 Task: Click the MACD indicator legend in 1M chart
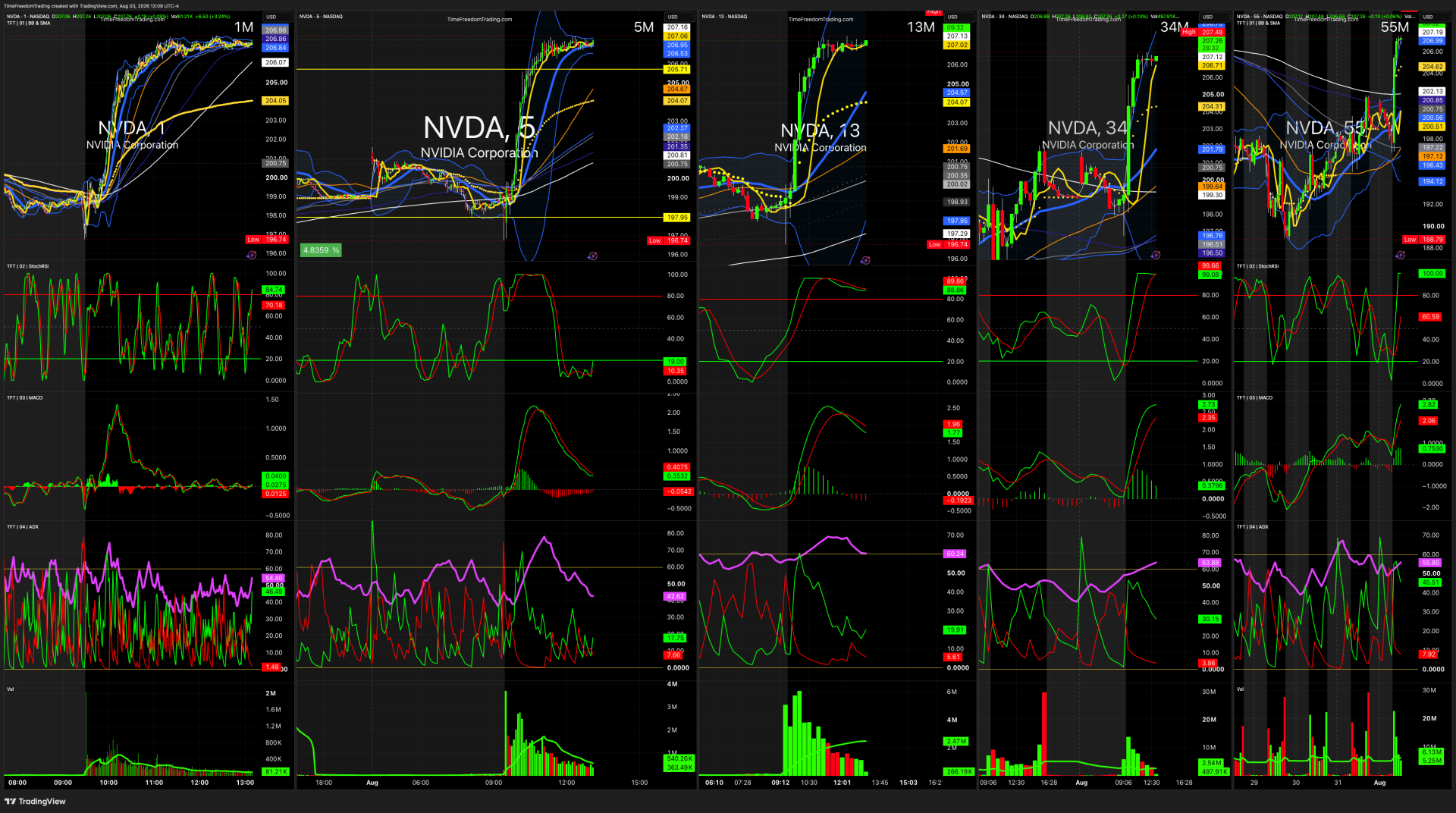tap(25, 397)
